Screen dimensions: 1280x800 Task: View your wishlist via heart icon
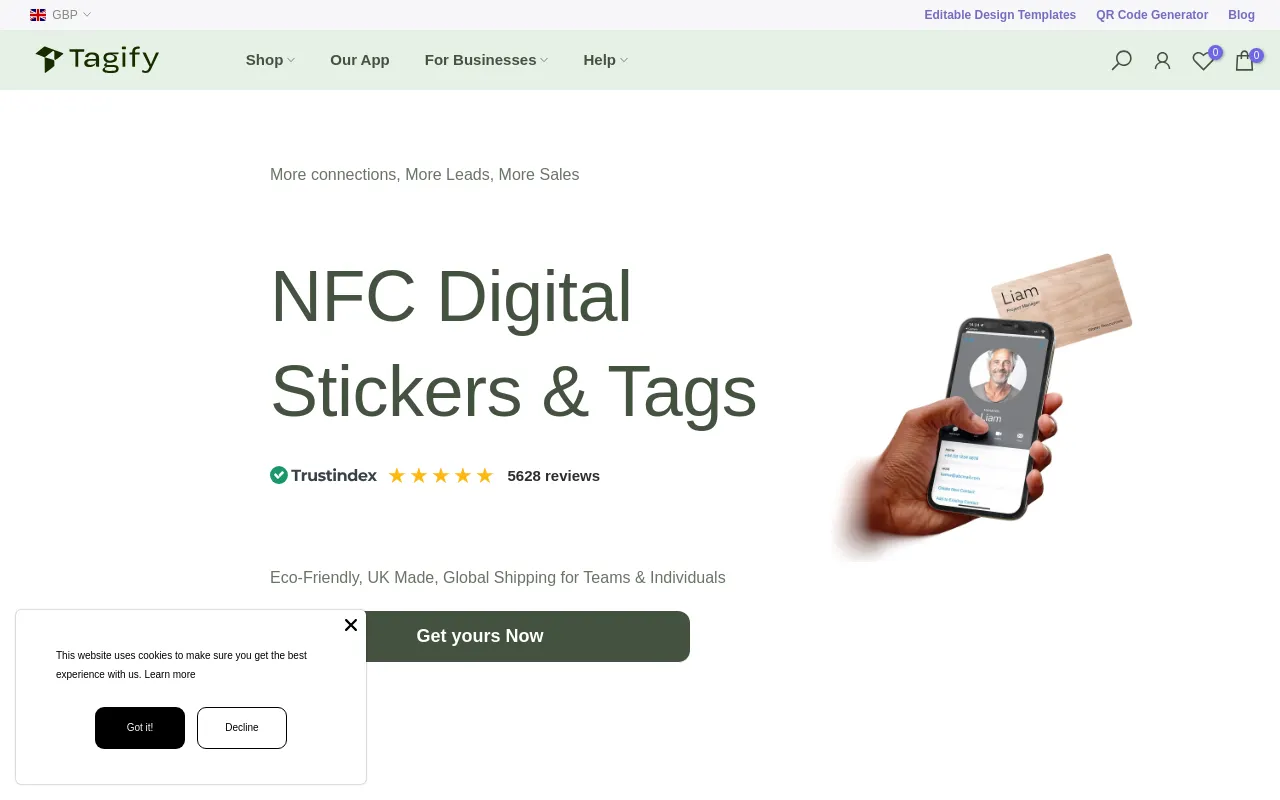click(x=1202, y=60)
